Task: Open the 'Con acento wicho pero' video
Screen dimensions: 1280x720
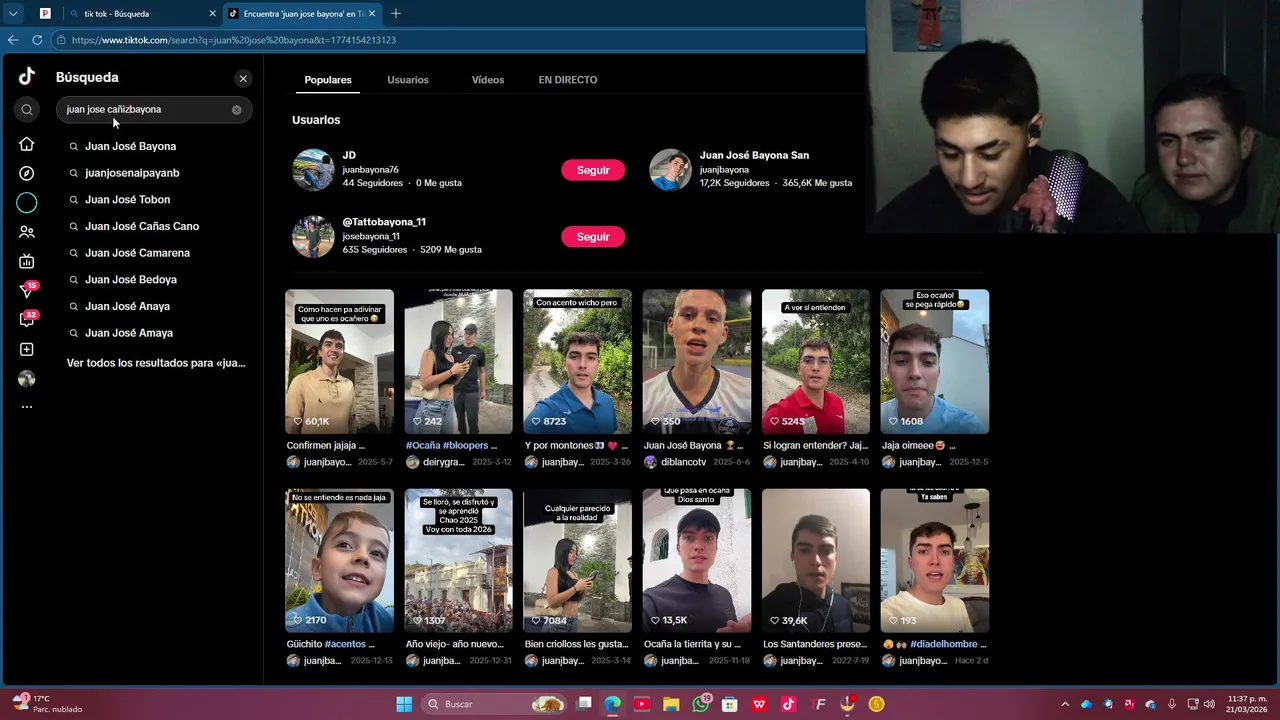Action: click(x=577, y=362)
